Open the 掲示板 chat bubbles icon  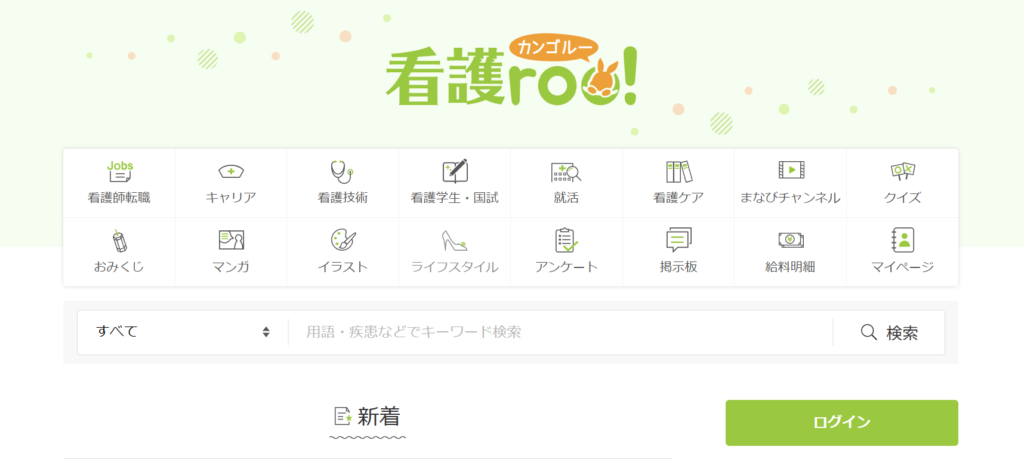(679, 240)
